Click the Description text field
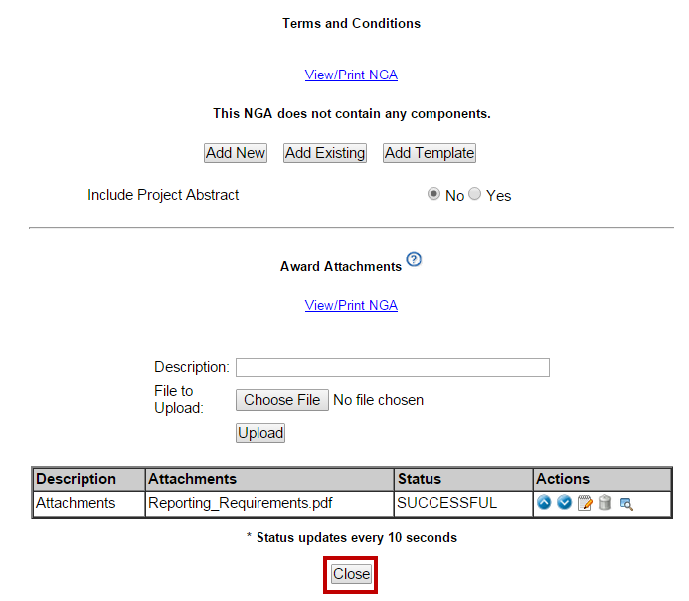689x601 pixels. pyautogui.click(x=392, y=367)
